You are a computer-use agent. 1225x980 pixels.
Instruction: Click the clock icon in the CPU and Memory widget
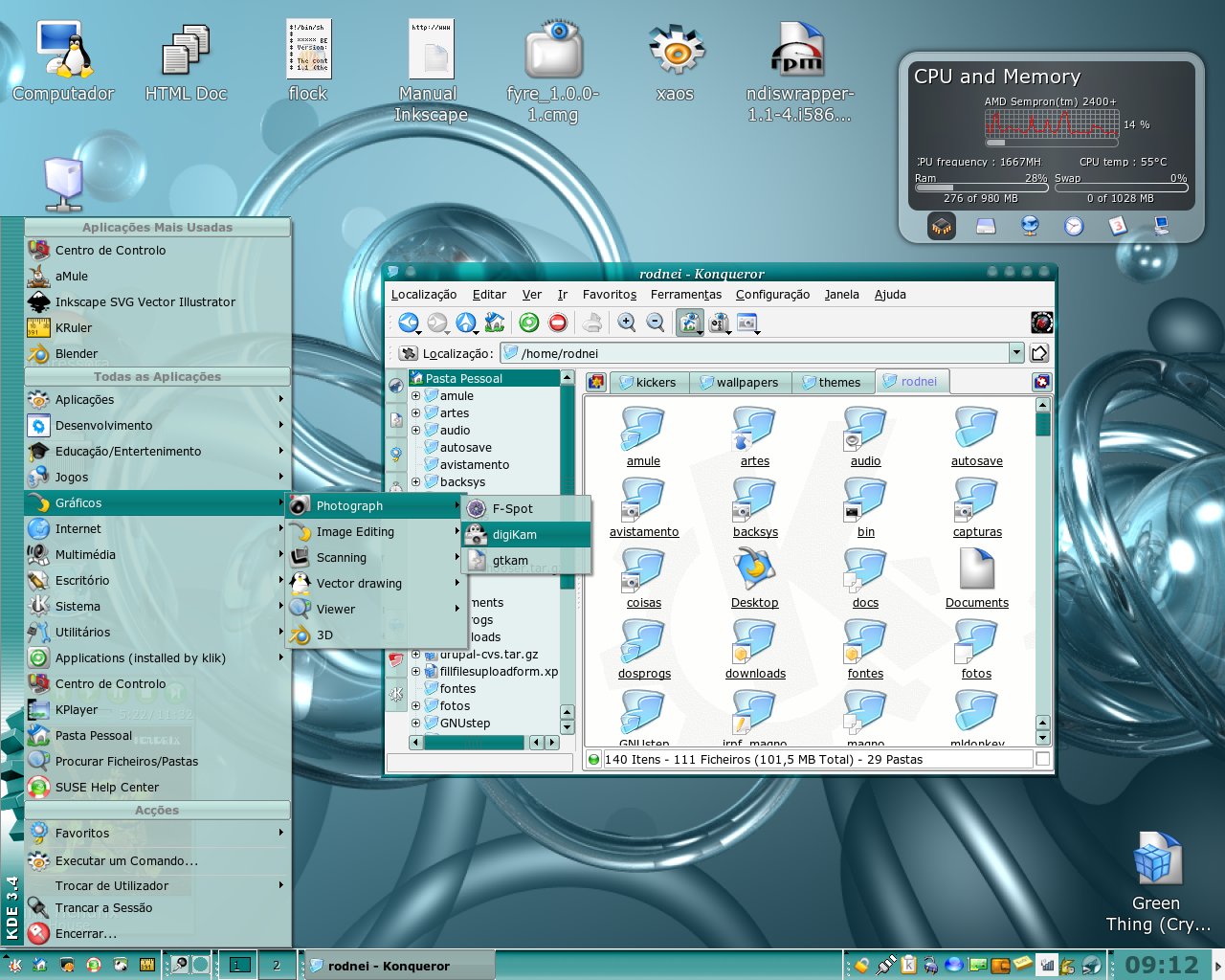coord(1074,226)
